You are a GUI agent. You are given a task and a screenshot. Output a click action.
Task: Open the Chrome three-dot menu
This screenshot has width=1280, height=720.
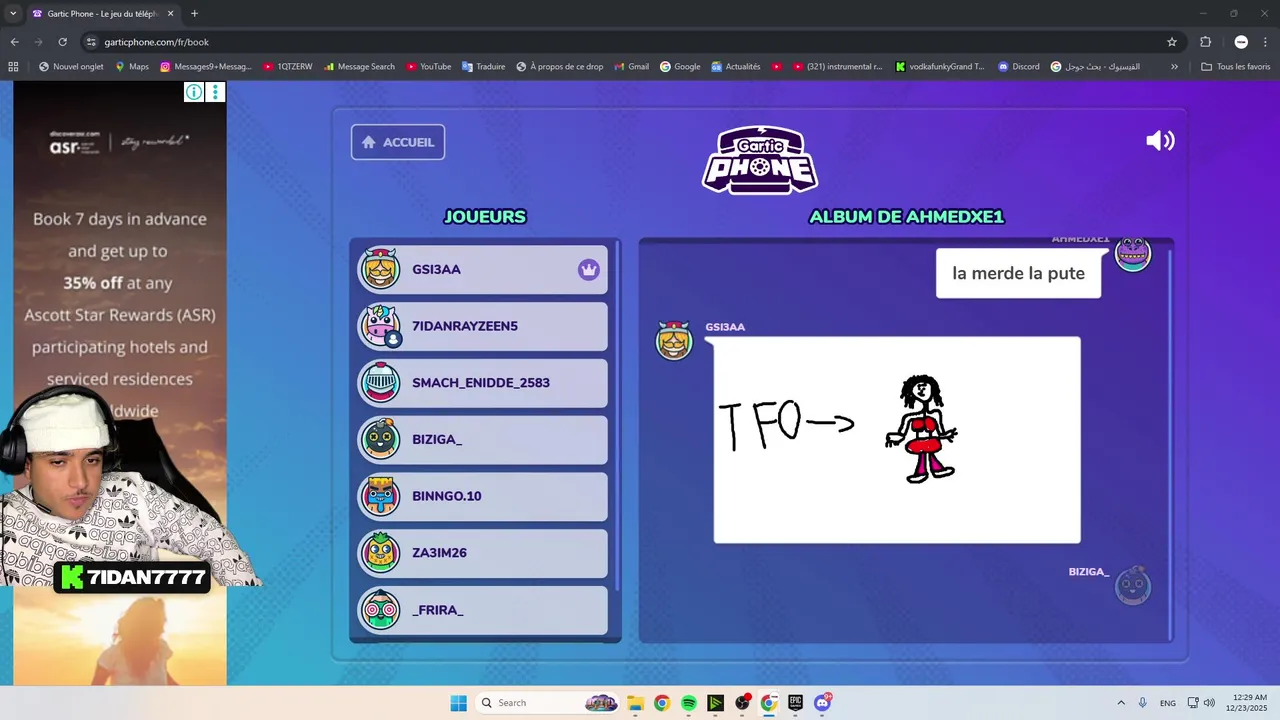click(1265, 42)
